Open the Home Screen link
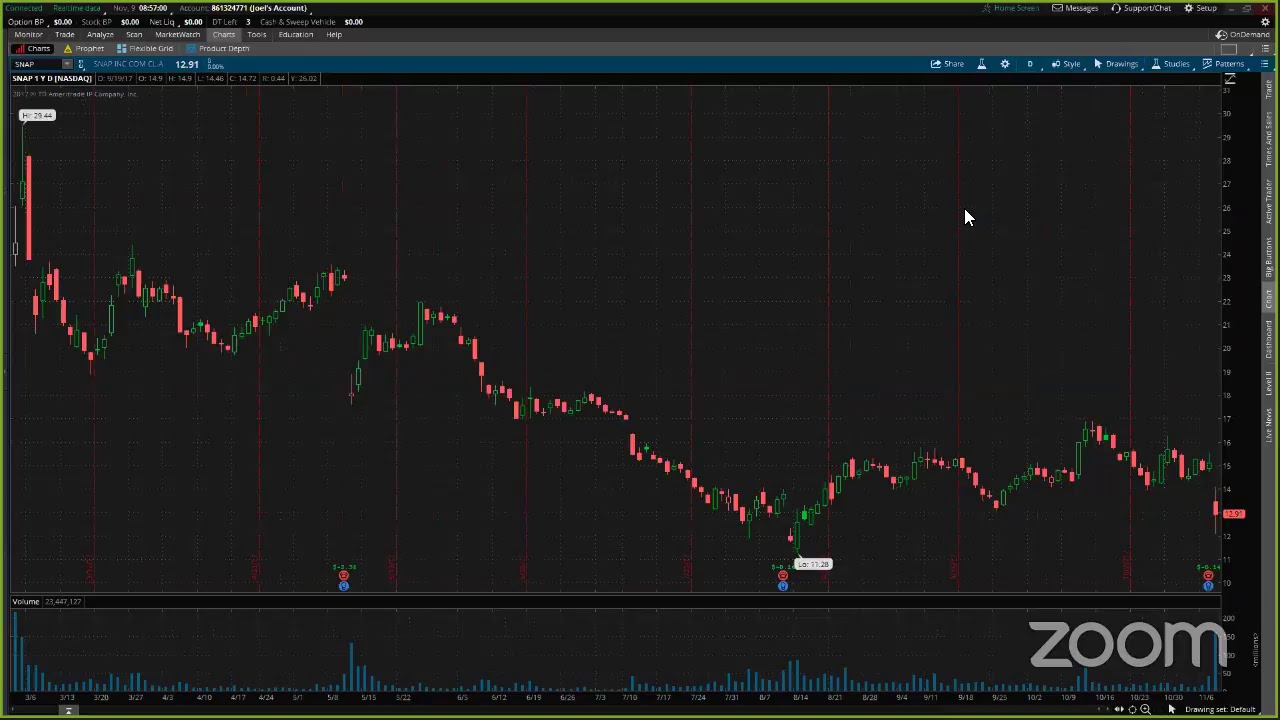1280x720 pixels. (x=1011, y=8)
